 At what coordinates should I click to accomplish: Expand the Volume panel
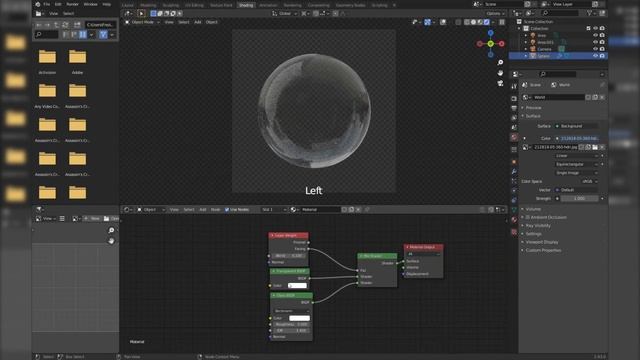click(x=532, y=209)
